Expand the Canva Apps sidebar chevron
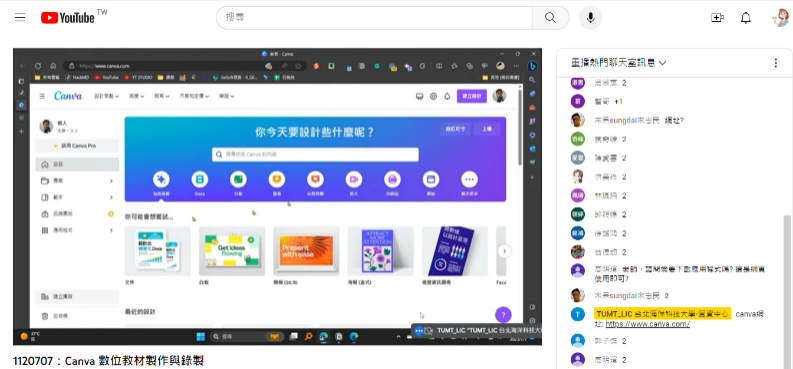The width and height of the screenshot is (793, 369). click(x=111, y=230)
